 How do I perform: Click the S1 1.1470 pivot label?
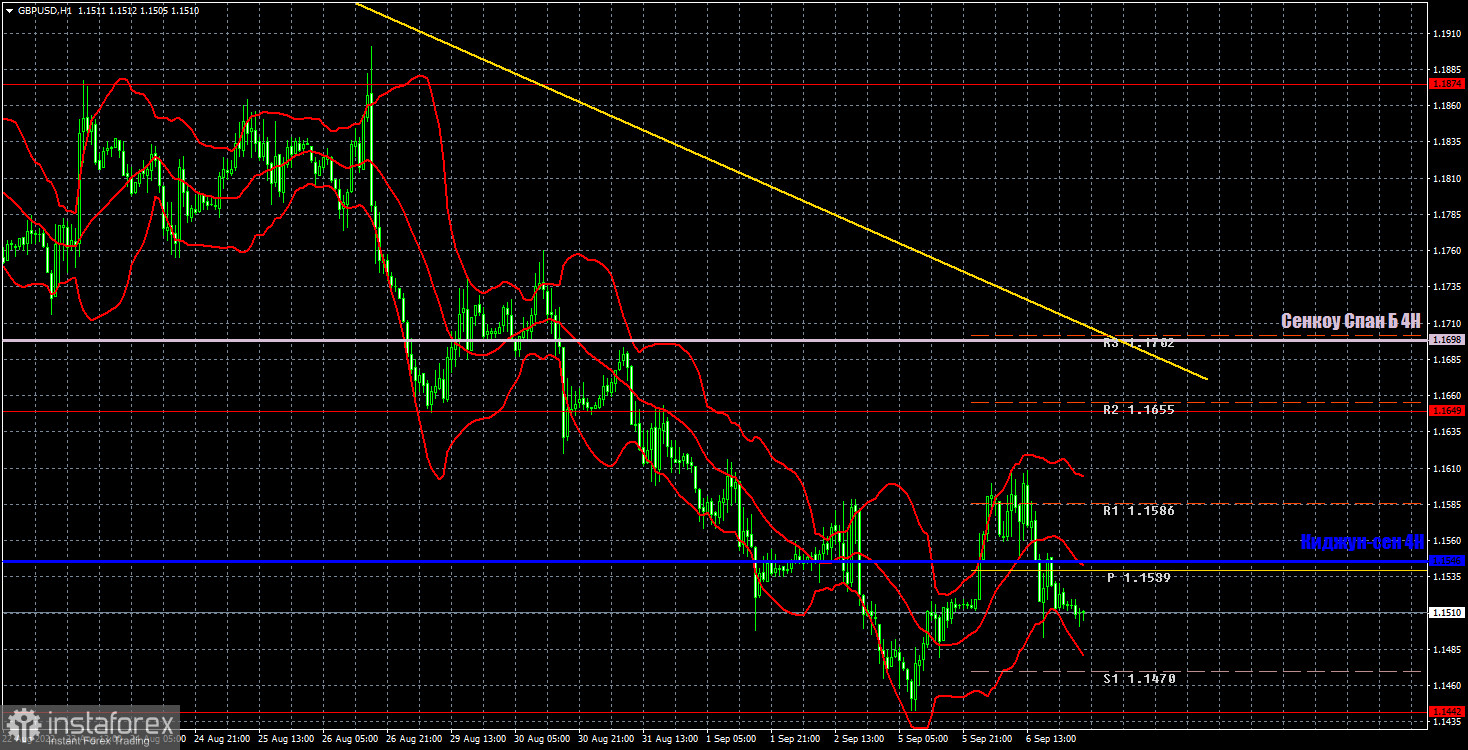[1139, 679]
